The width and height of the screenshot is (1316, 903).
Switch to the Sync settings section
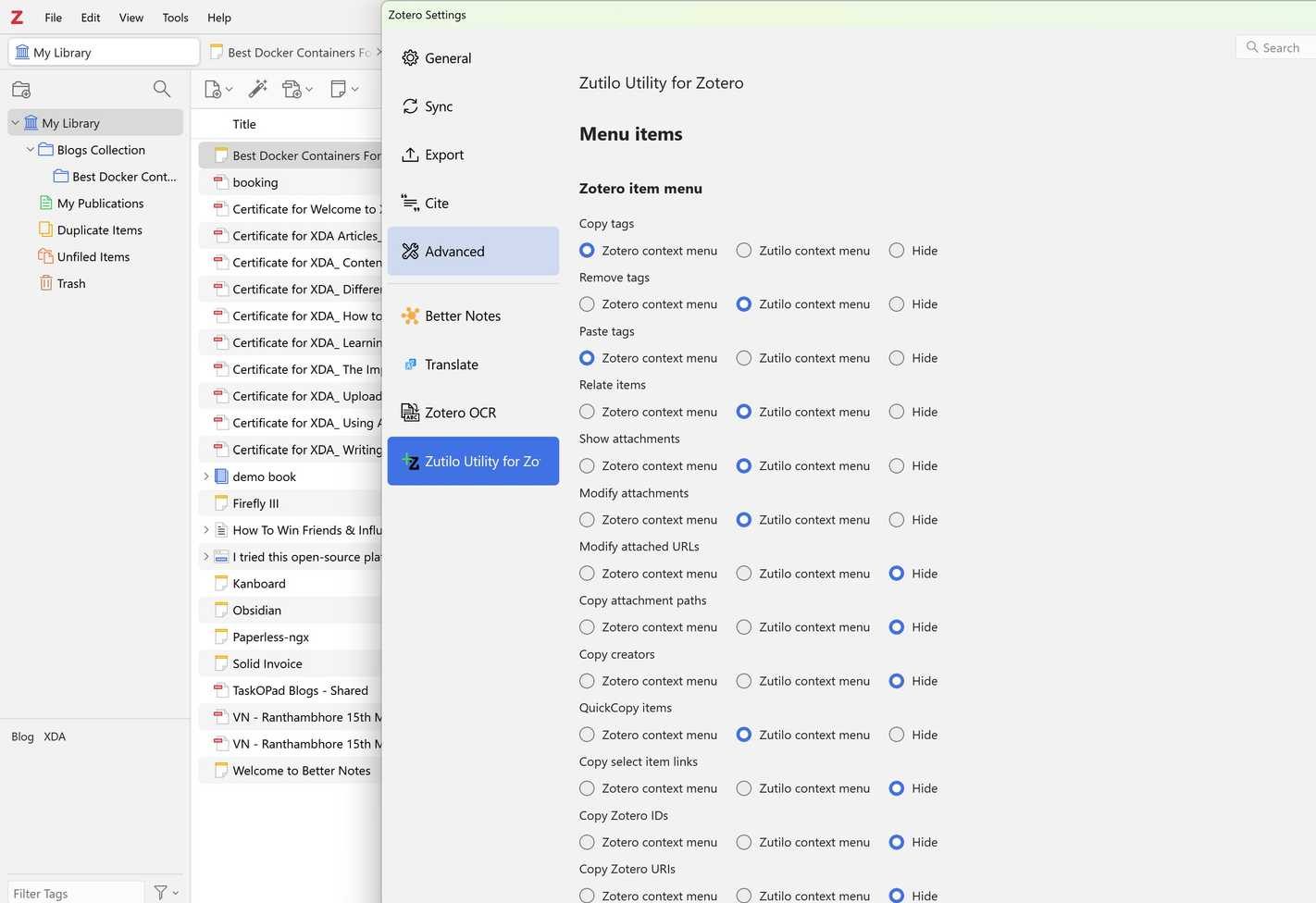pos(438,106)
